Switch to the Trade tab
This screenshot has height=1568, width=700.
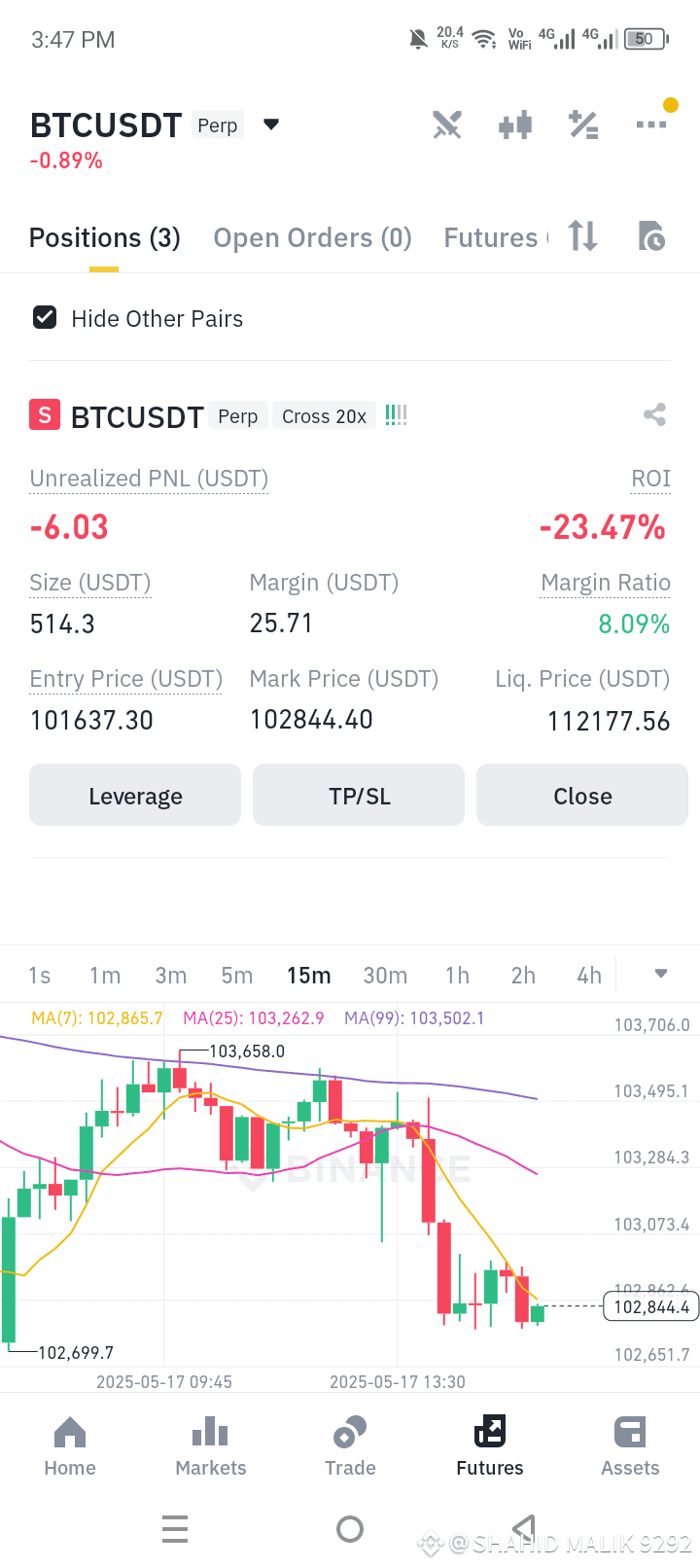[x=350, y=1446]
